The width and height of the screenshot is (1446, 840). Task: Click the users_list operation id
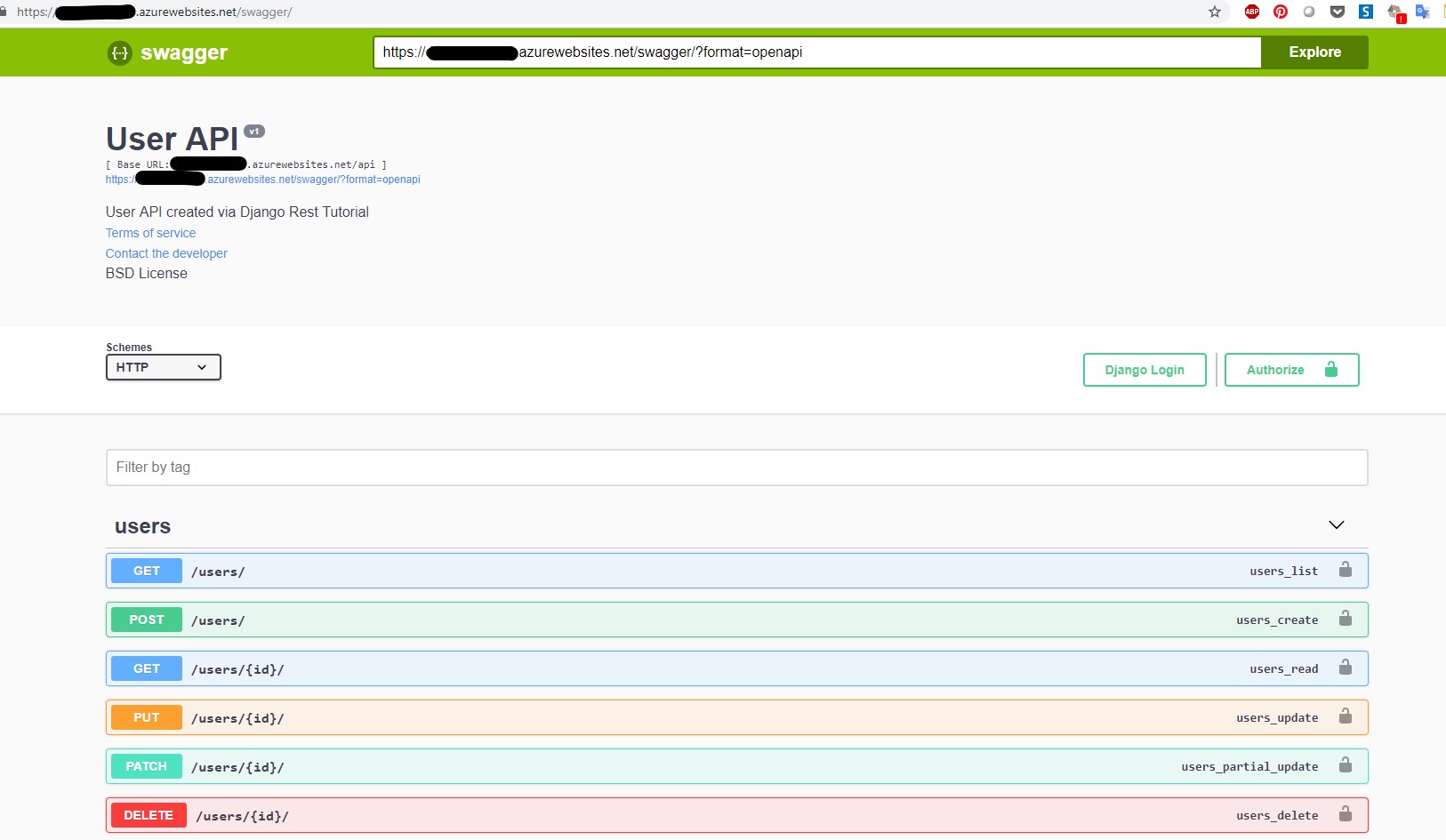[1283, 571]
